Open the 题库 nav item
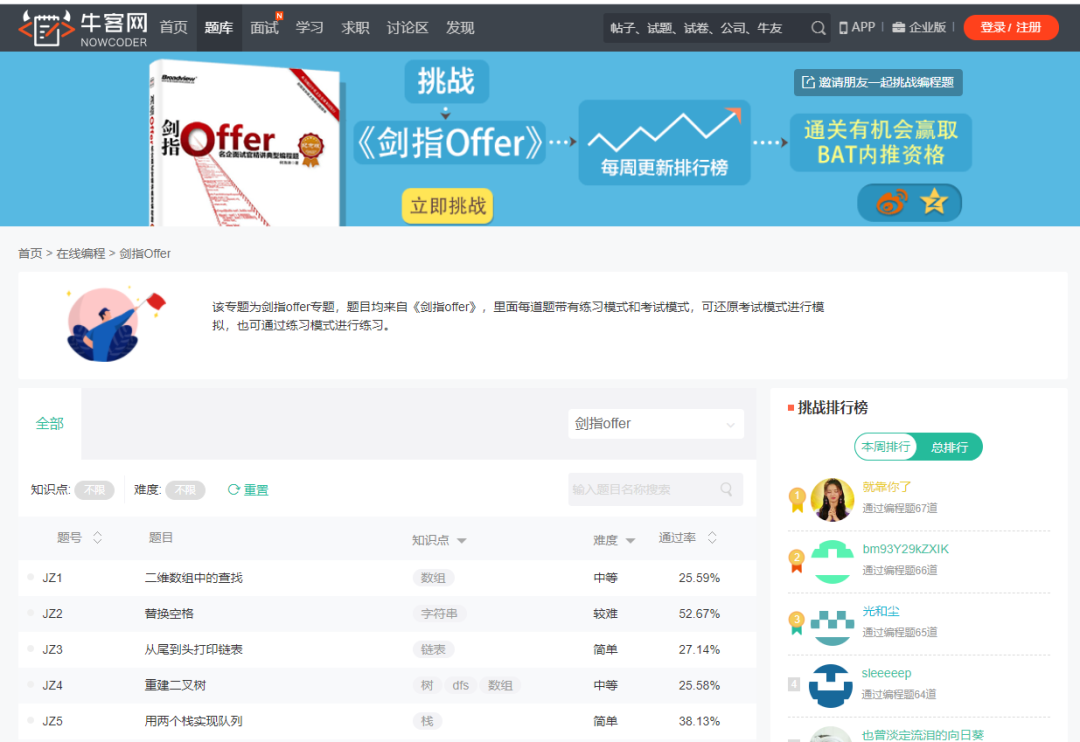The image size is (1080, 742). 219,28
